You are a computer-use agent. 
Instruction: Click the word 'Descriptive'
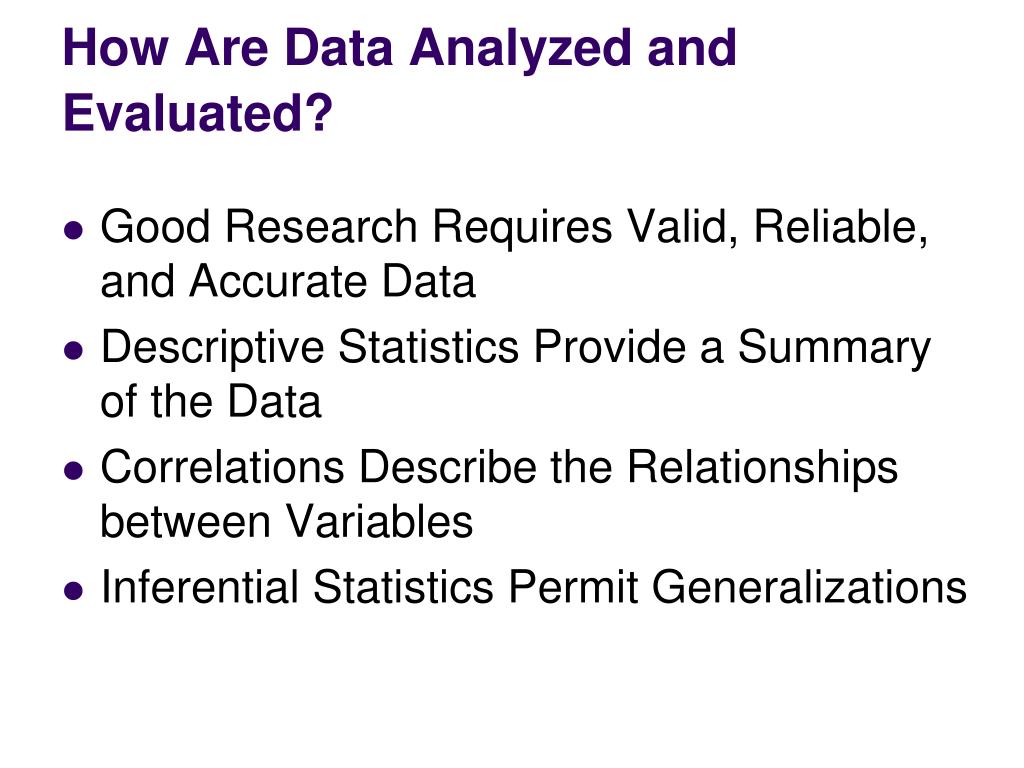pos(212,350)
